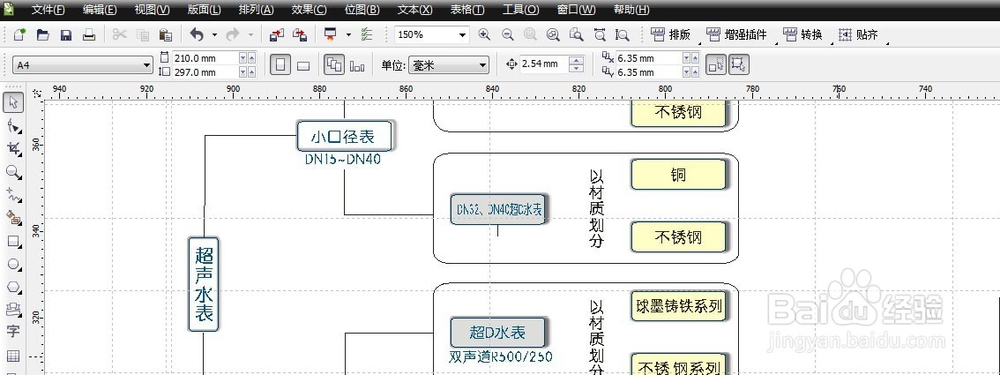This screenshot has height=375, width=1000.
Task: Open the 版面(L) menu
Action: coord(203,10)
